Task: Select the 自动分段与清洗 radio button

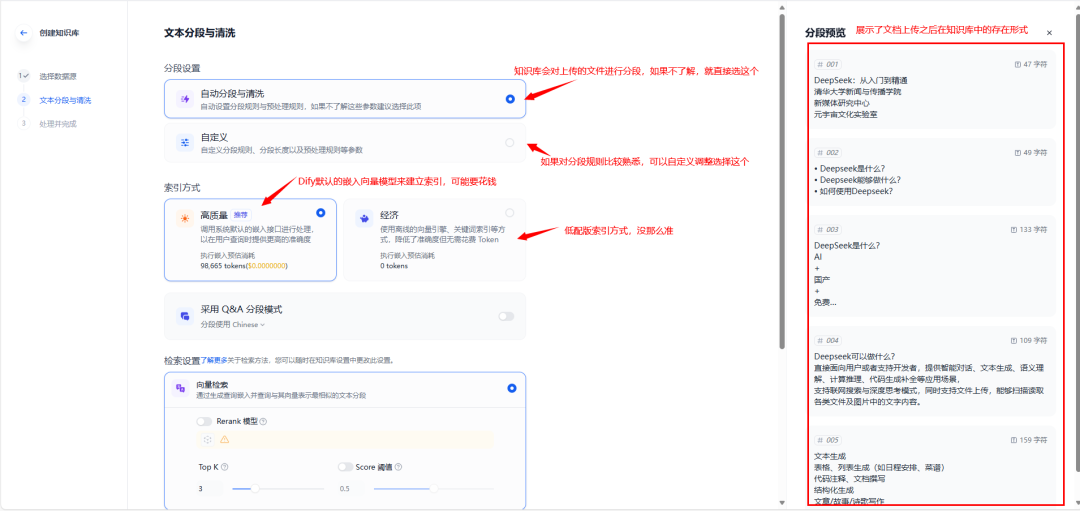Action: pos(510,99)
